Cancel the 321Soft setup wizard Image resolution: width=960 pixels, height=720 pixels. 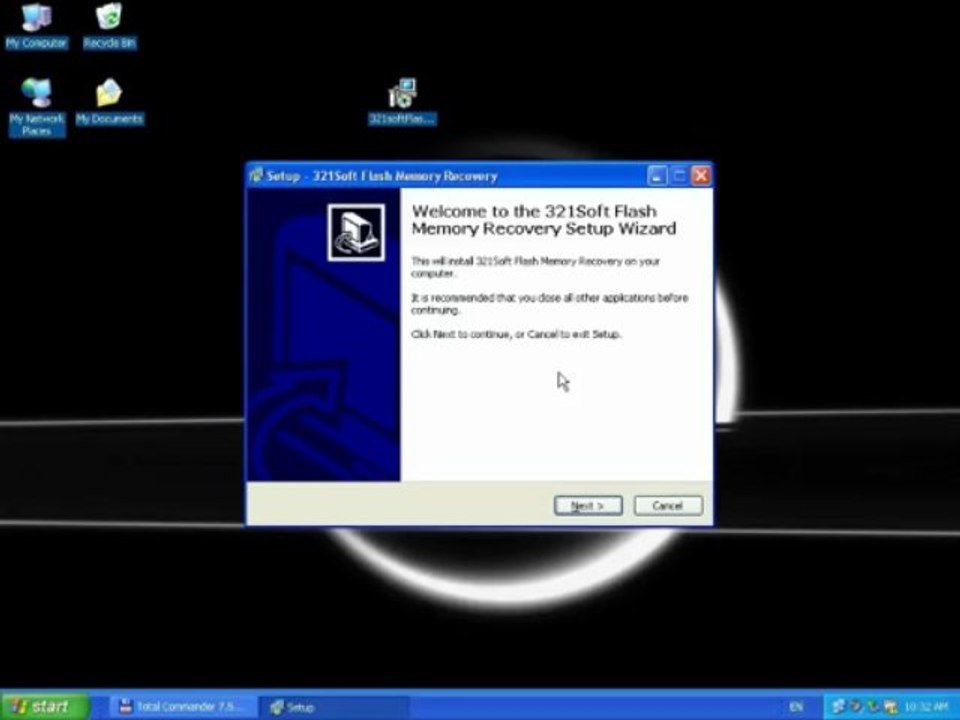tap(668, 506)
